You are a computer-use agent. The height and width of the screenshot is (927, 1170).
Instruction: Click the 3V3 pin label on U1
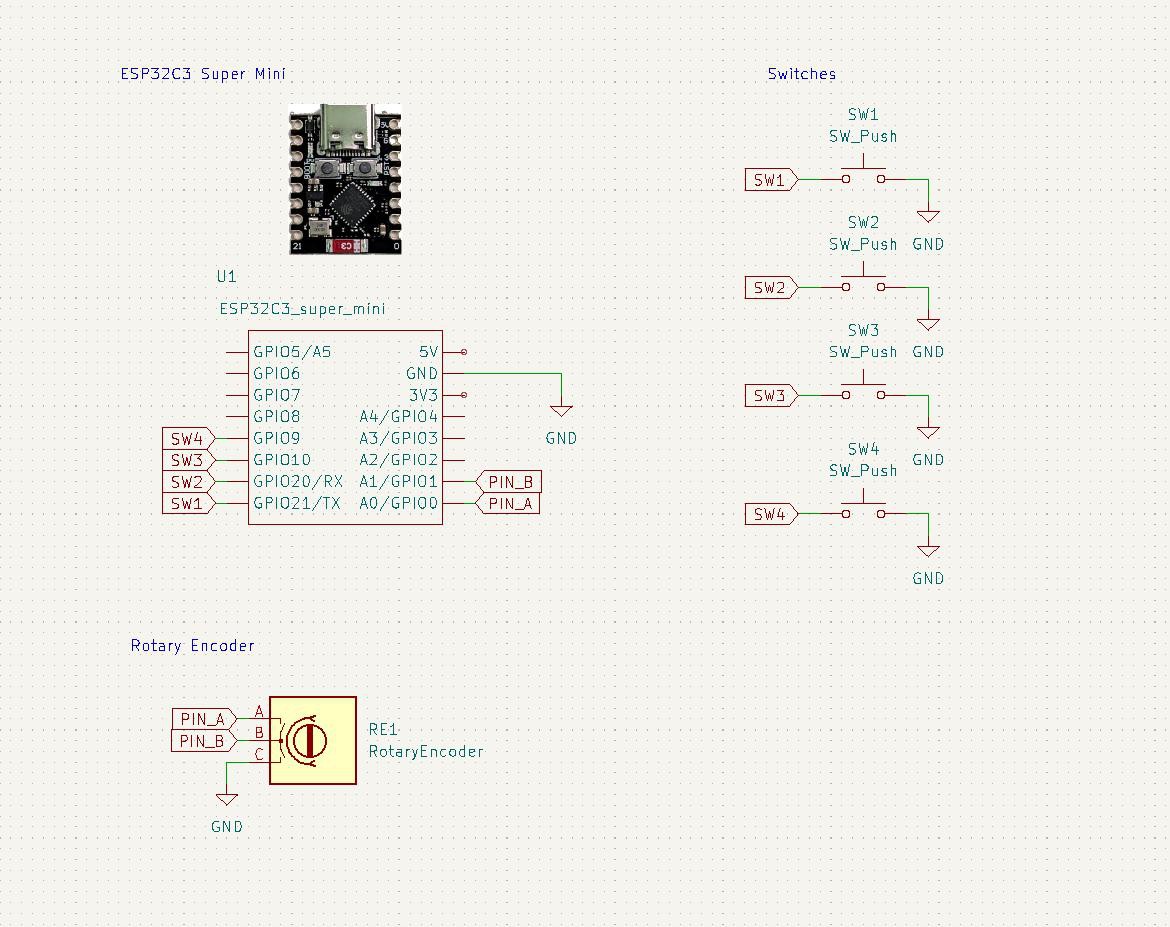pos(423,395)
